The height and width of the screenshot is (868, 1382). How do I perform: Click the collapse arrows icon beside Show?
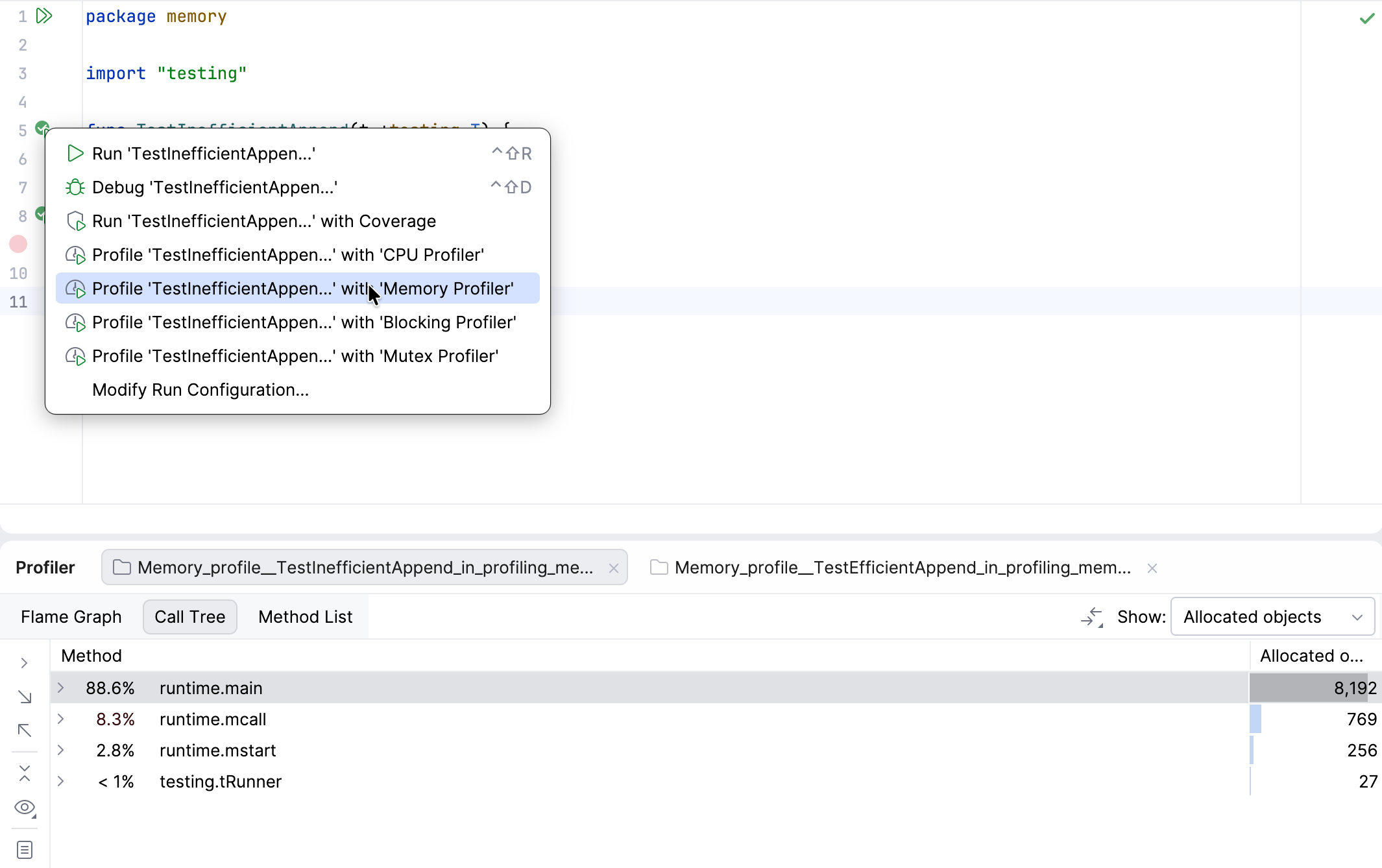pyautogui.click(x=1092, y=617)
